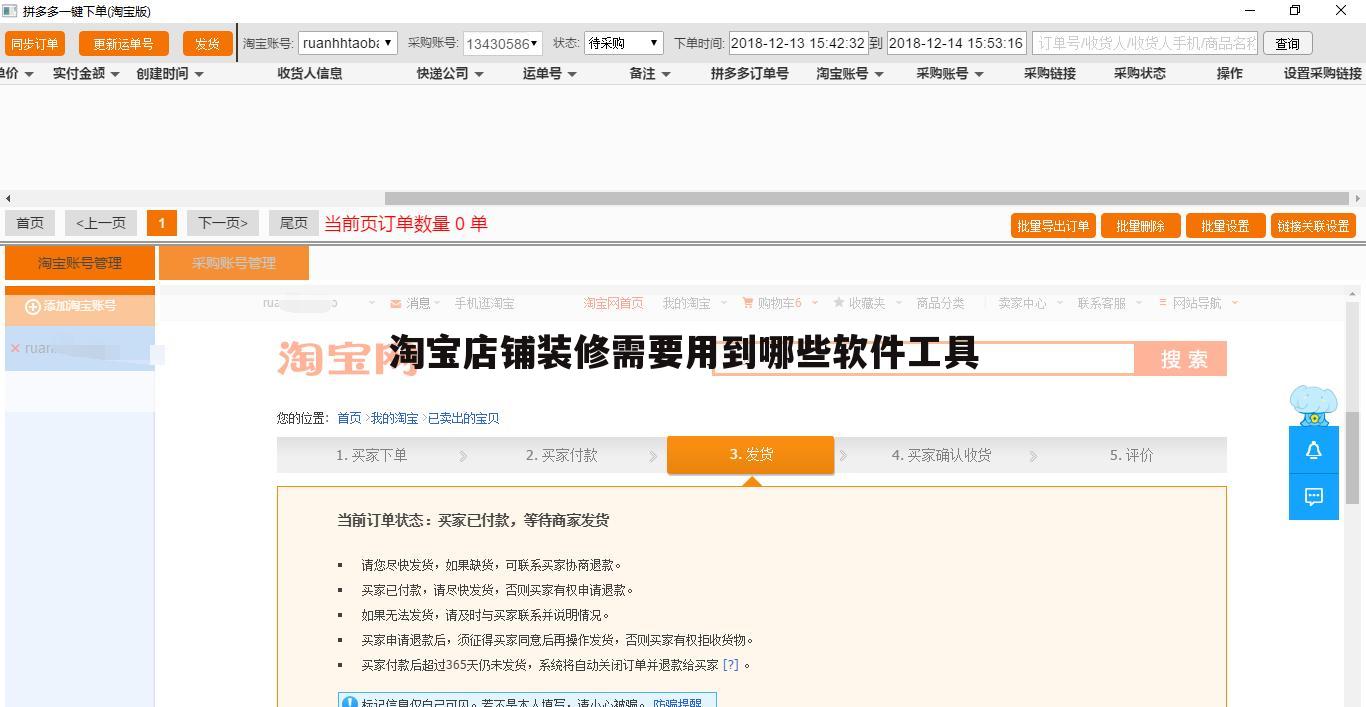Click the 下一页> button
This screenshot has width=1366, height=707.
[x=222, y=223]
